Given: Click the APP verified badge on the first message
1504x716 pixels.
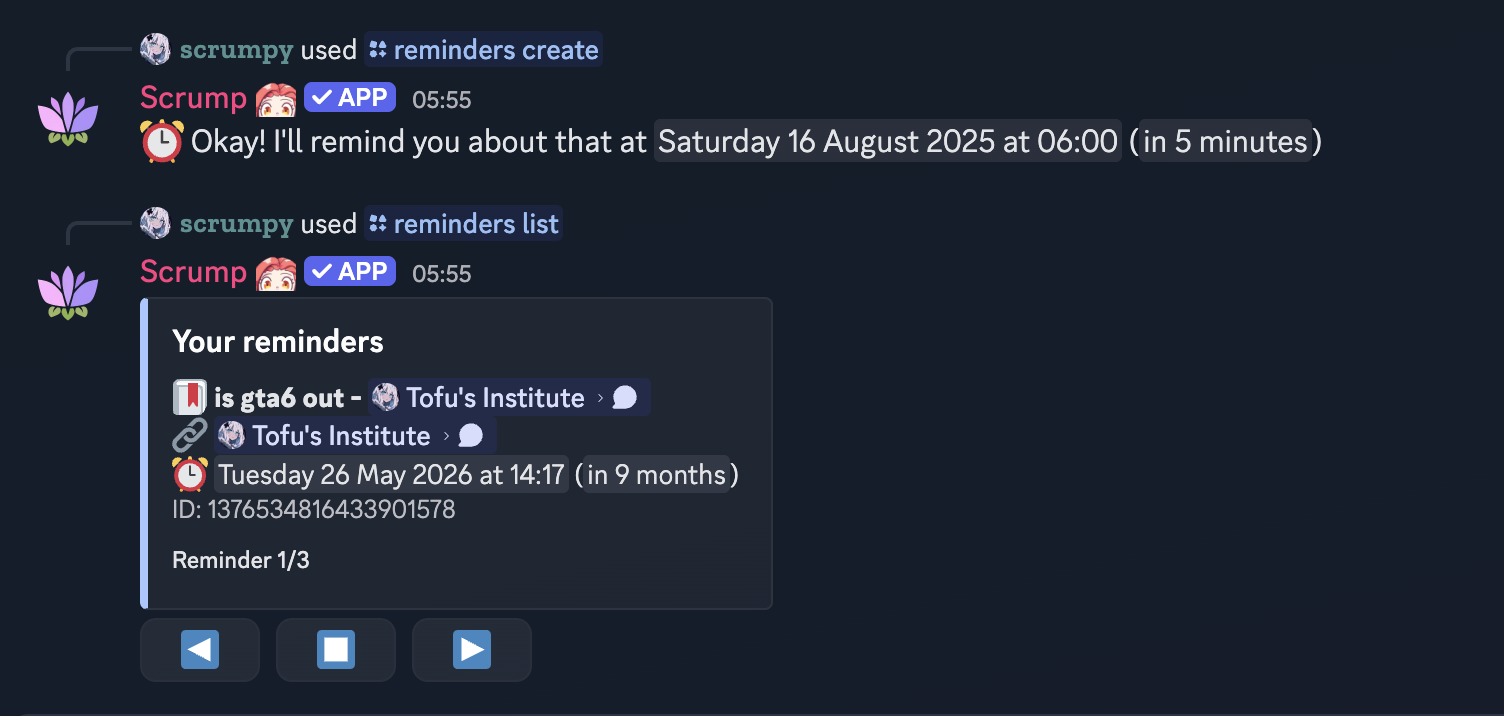Looking at the screenshot, I should (x=350, y=97).
